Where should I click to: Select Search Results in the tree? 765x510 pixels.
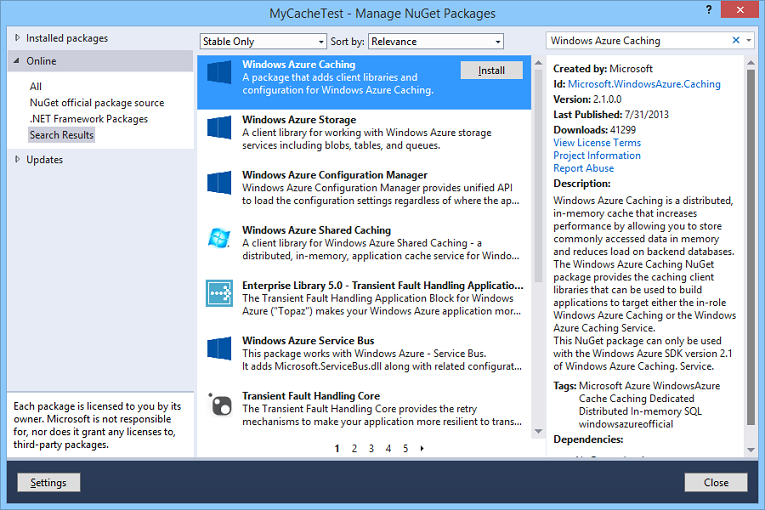click(61, 135)
